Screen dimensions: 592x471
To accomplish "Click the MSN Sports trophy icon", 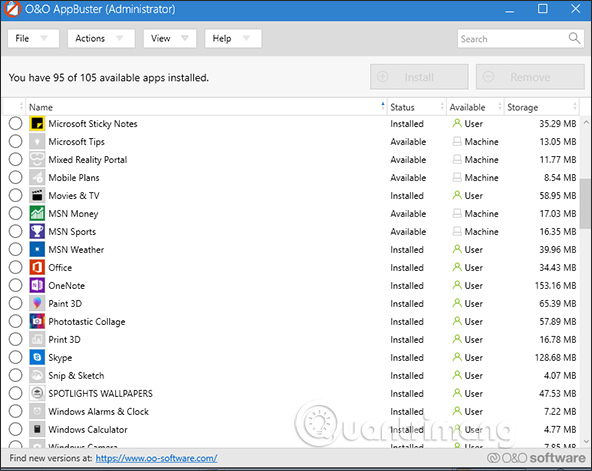I will 37,231.
